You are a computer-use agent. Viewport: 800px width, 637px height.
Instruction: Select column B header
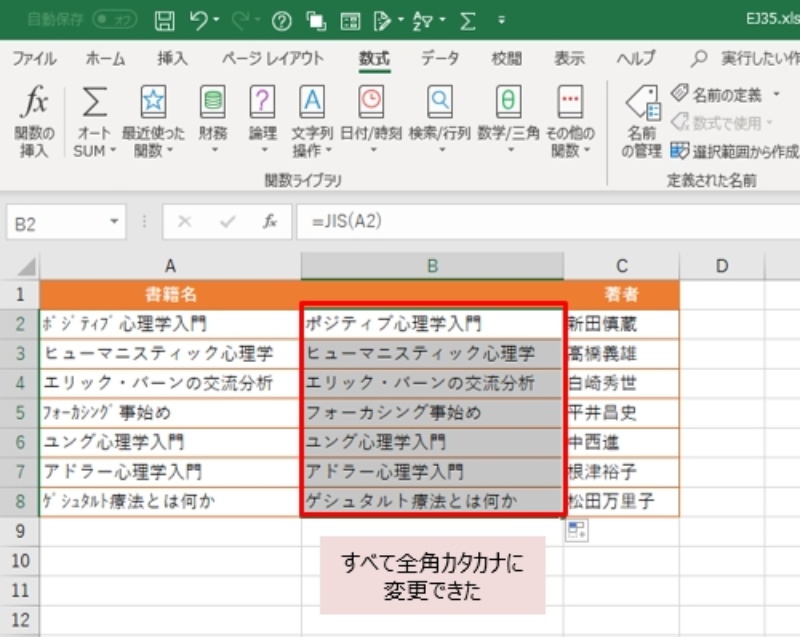click(x=432, y=266)
